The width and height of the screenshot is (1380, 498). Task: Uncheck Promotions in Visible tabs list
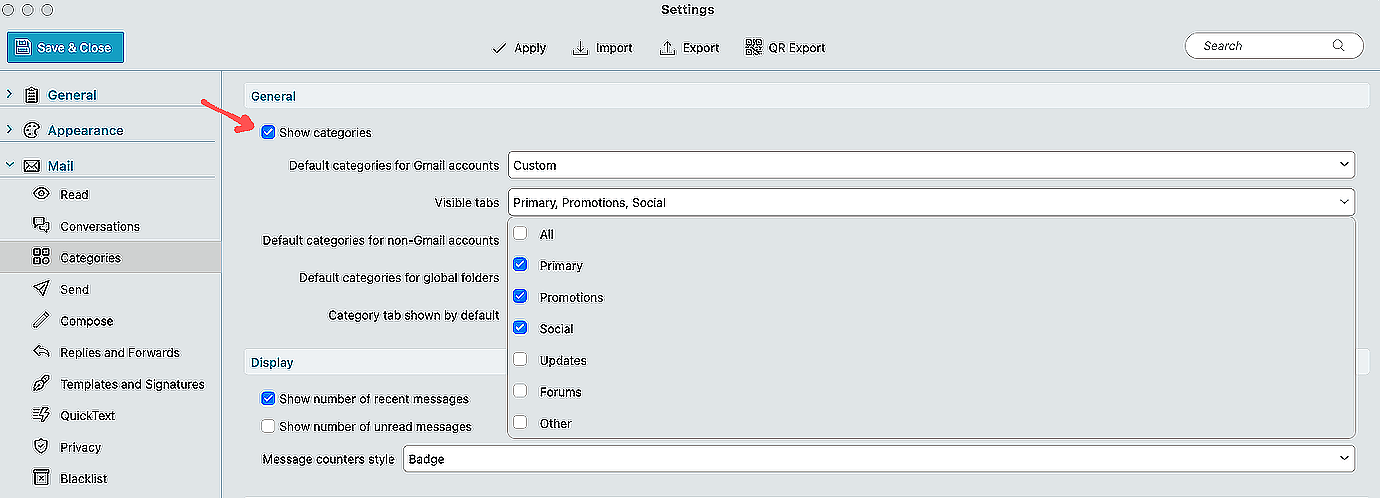click(x=520, y=297)
